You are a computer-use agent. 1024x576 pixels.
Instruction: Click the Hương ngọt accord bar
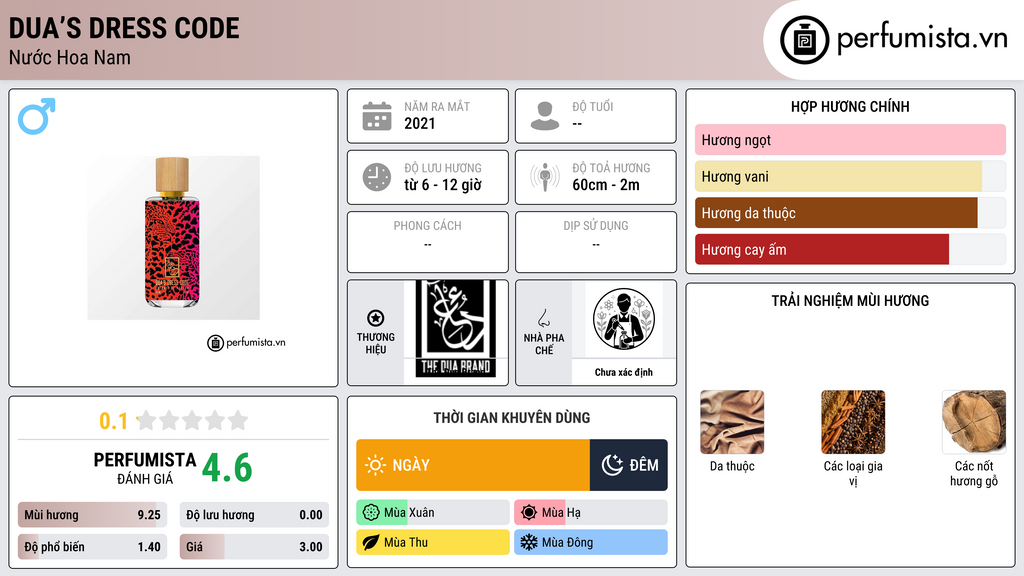(850, 140)
